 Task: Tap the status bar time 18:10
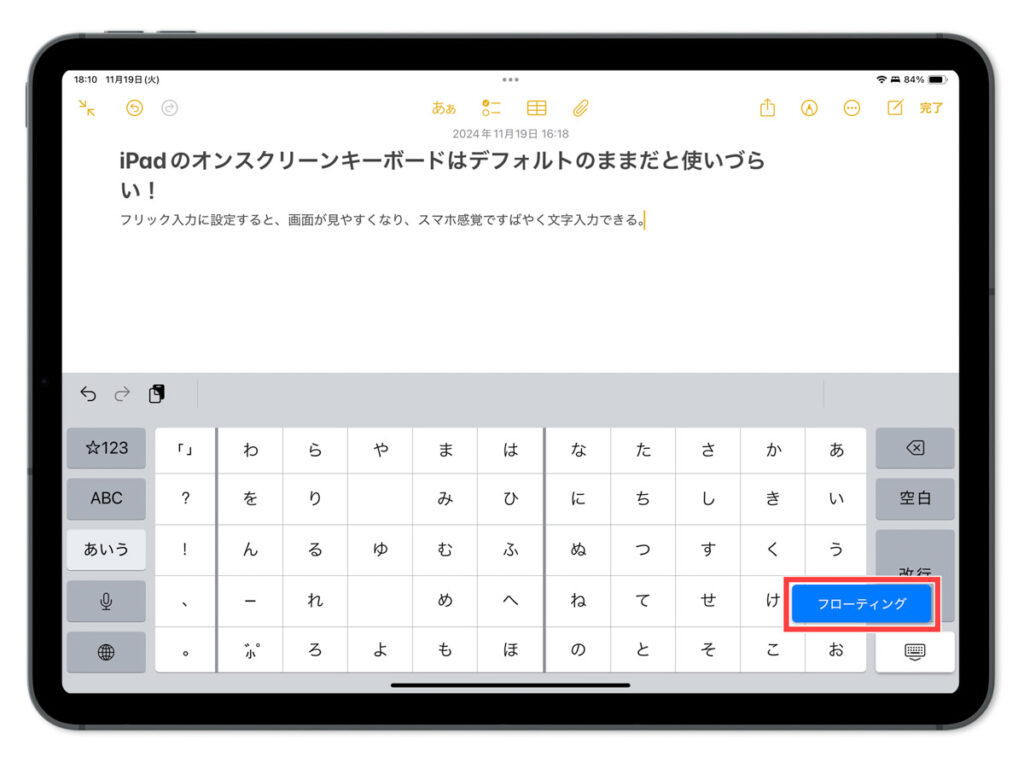[86, 80]
